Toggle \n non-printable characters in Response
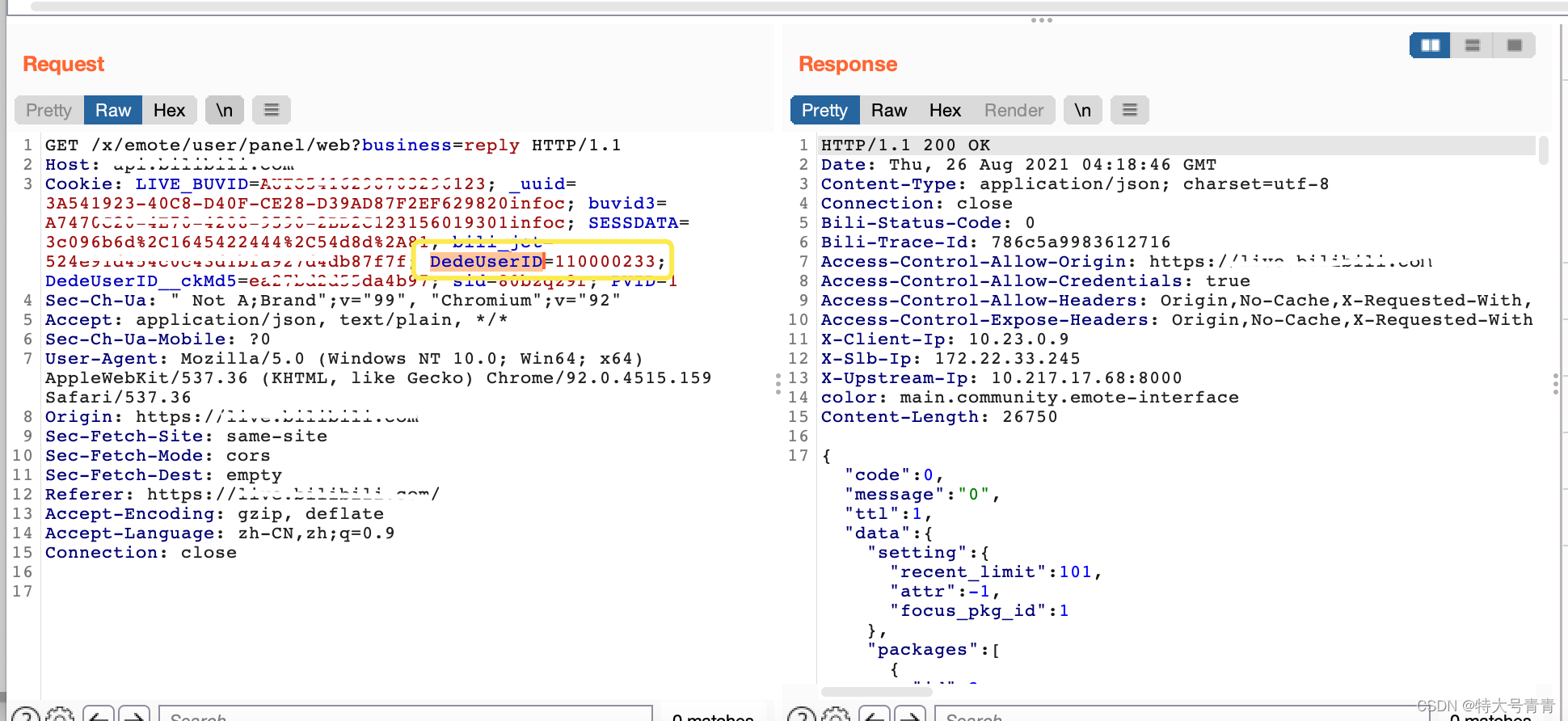 [1083, 110]
